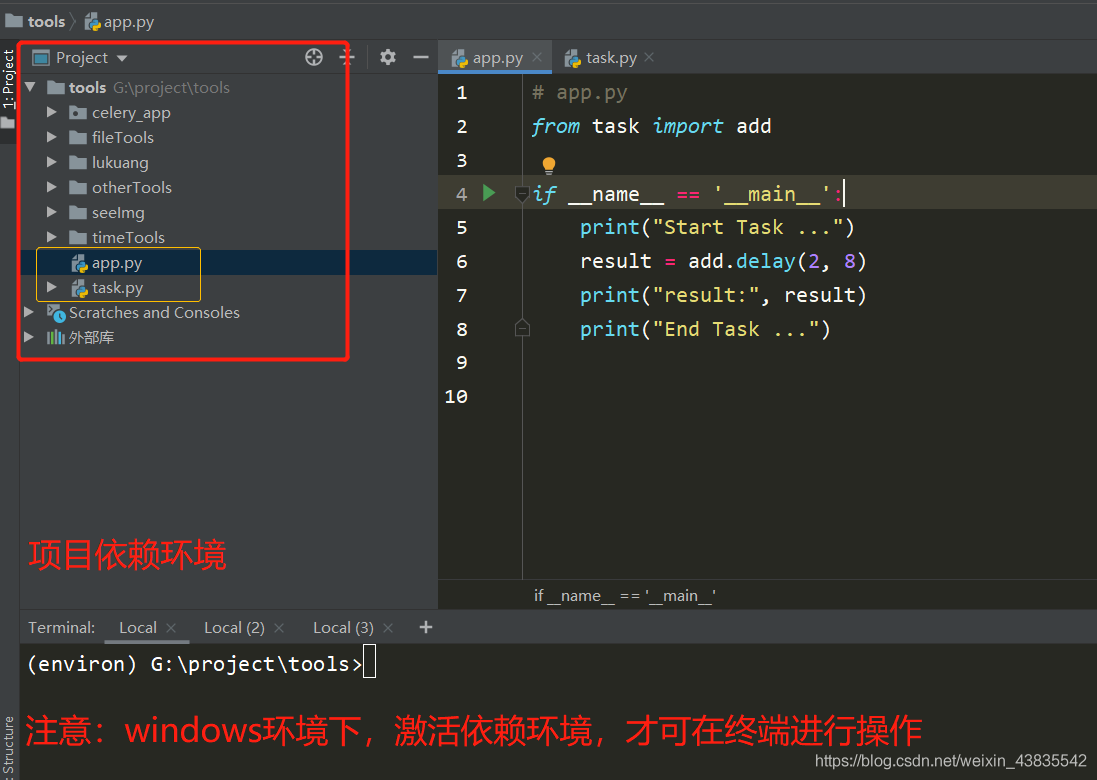The height and width of the screenshot is (780, 1097).
Task: Collapse the tools root folder arrow
Action: pyautogui.click(x=30, y=87)
